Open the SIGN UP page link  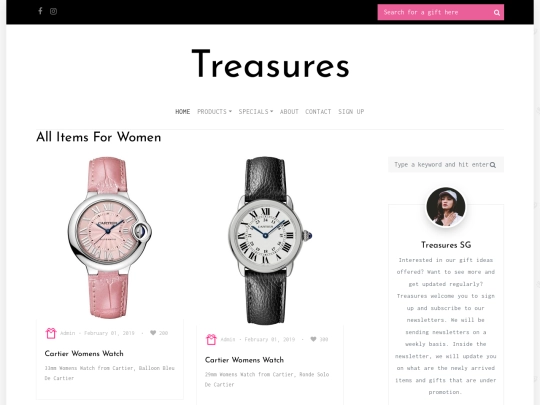pyautogui.click(x=351, y=112)
